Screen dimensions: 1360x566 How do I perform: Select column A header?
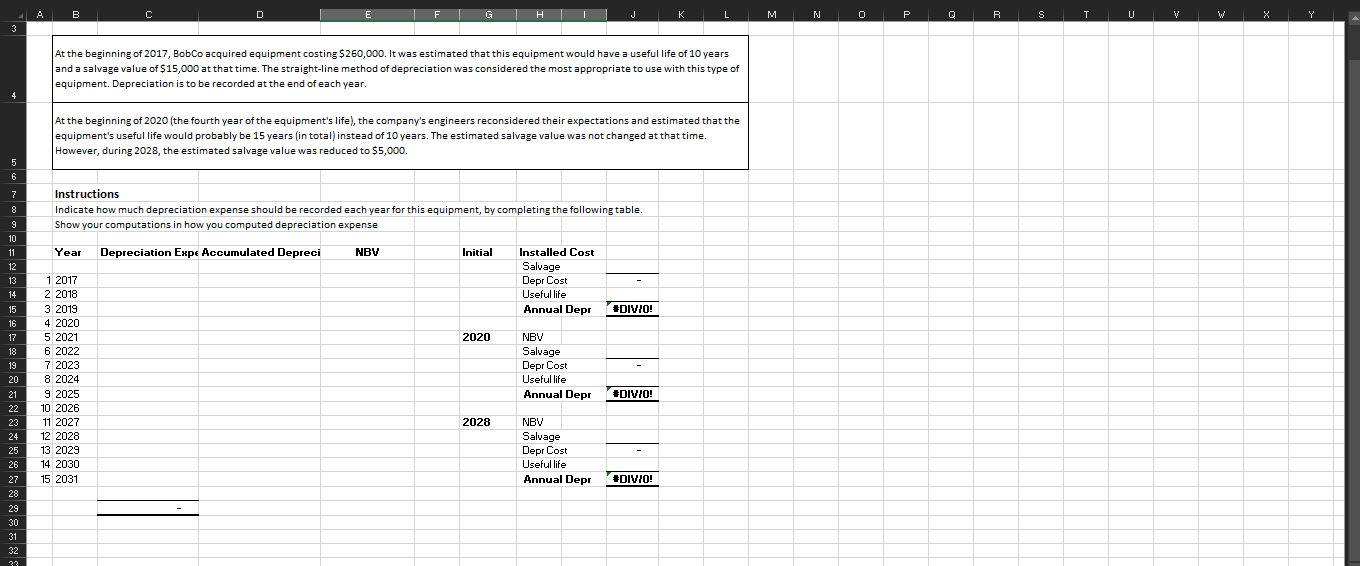(39, 14)
